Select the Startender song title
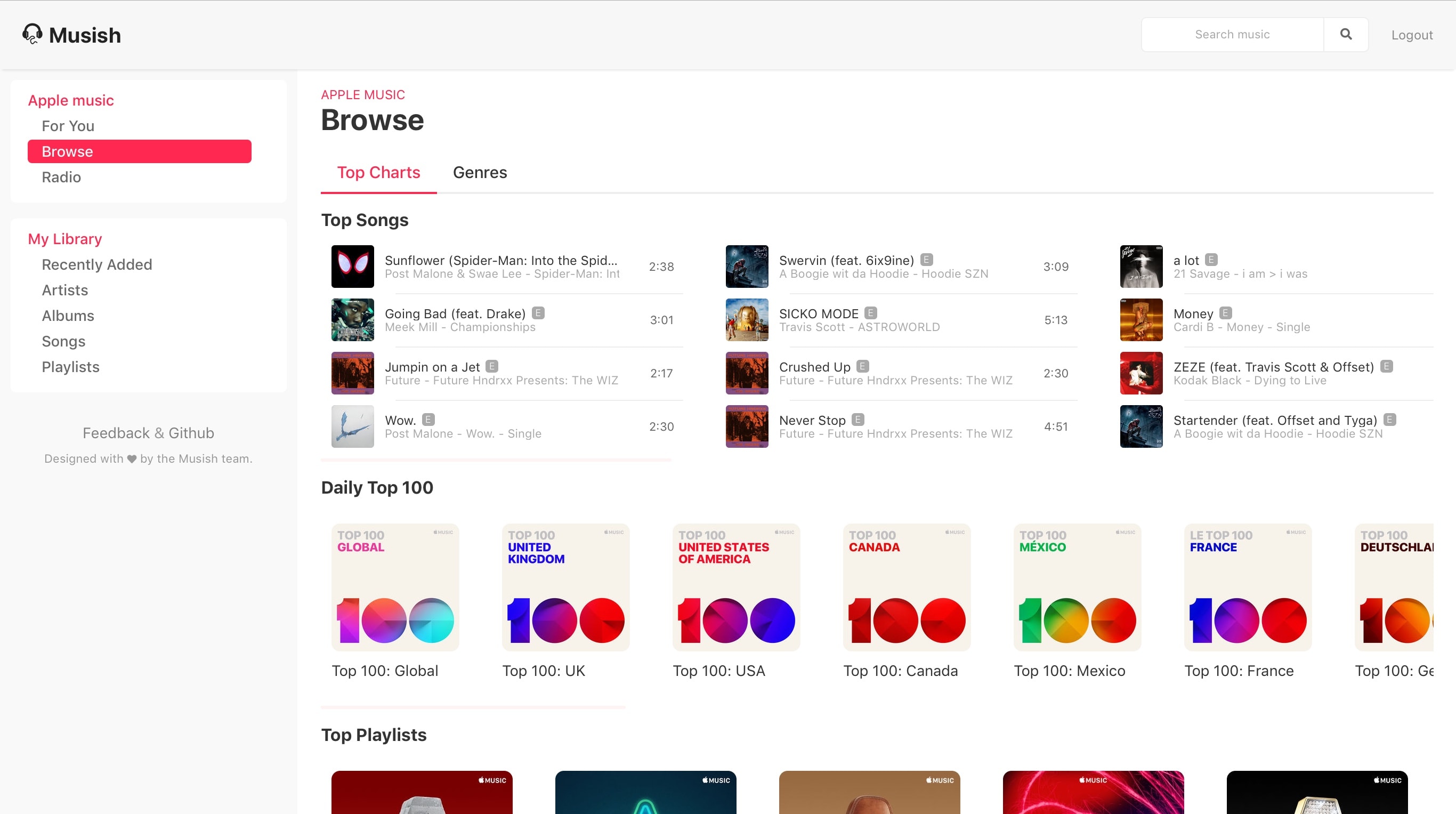 [x=1275, y=420]
